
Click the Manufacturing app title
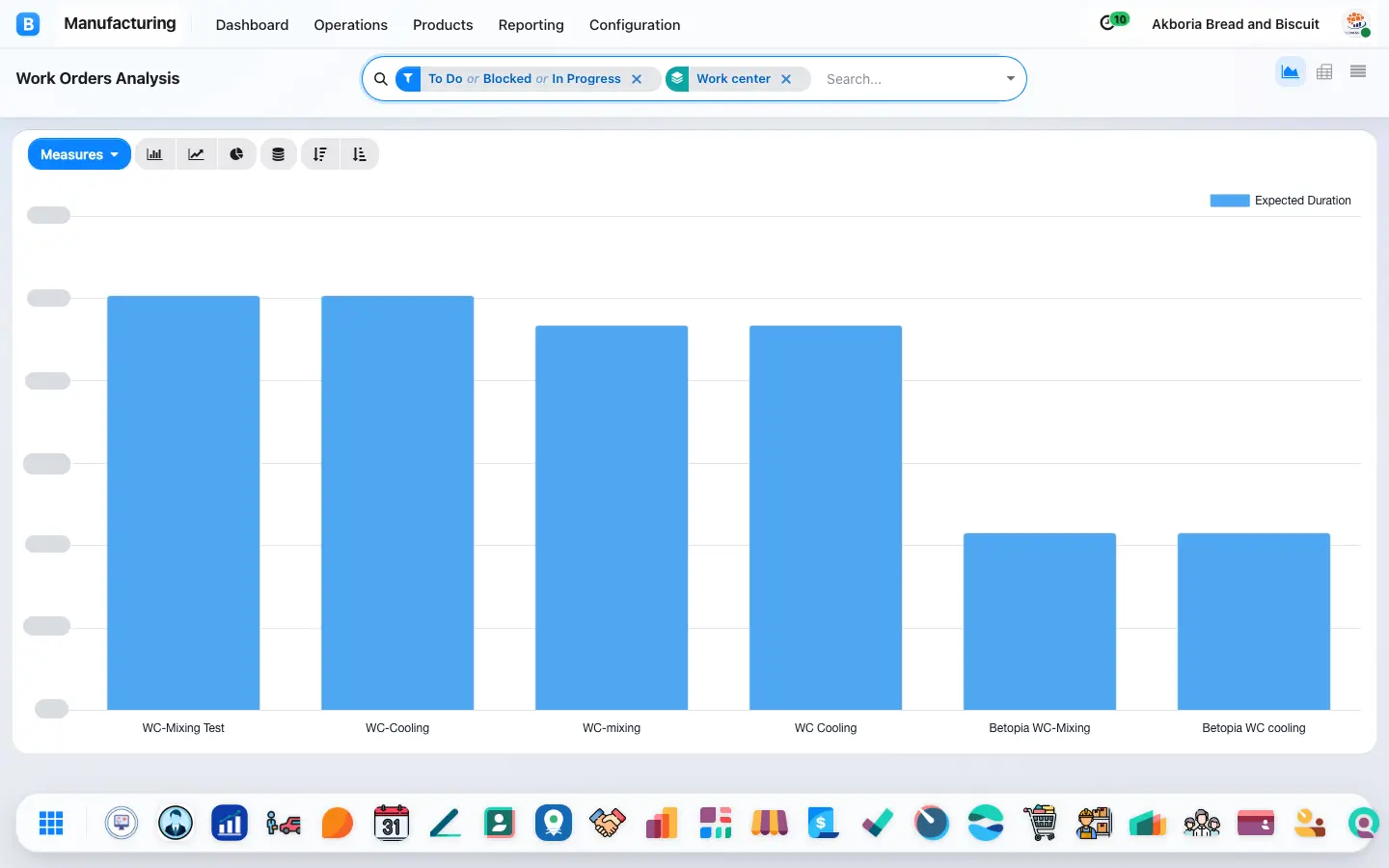coord(120,23)
